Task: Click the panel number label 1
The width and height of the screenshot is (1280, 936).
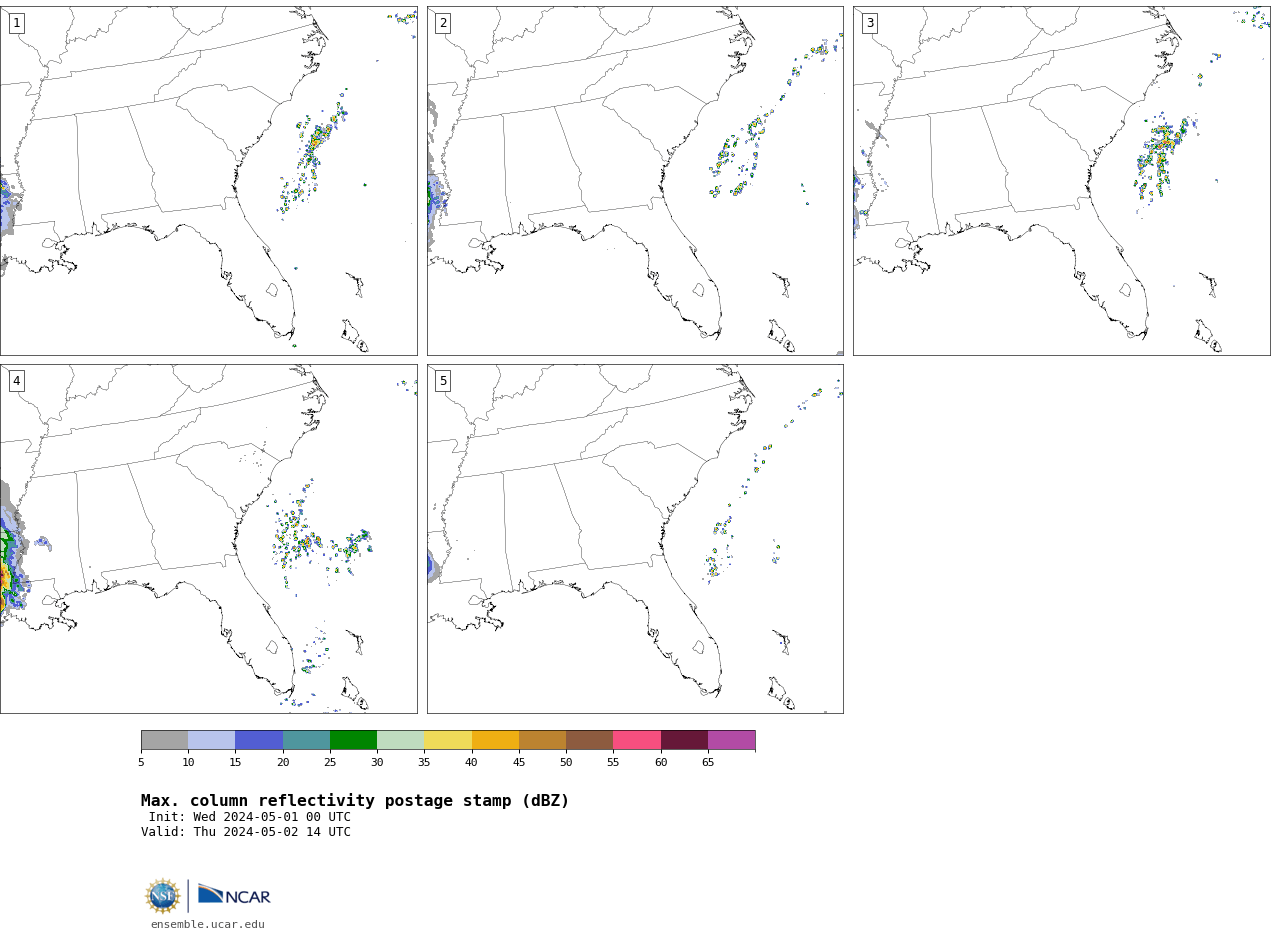Action: pyautogui.click(x=16, y=23)
